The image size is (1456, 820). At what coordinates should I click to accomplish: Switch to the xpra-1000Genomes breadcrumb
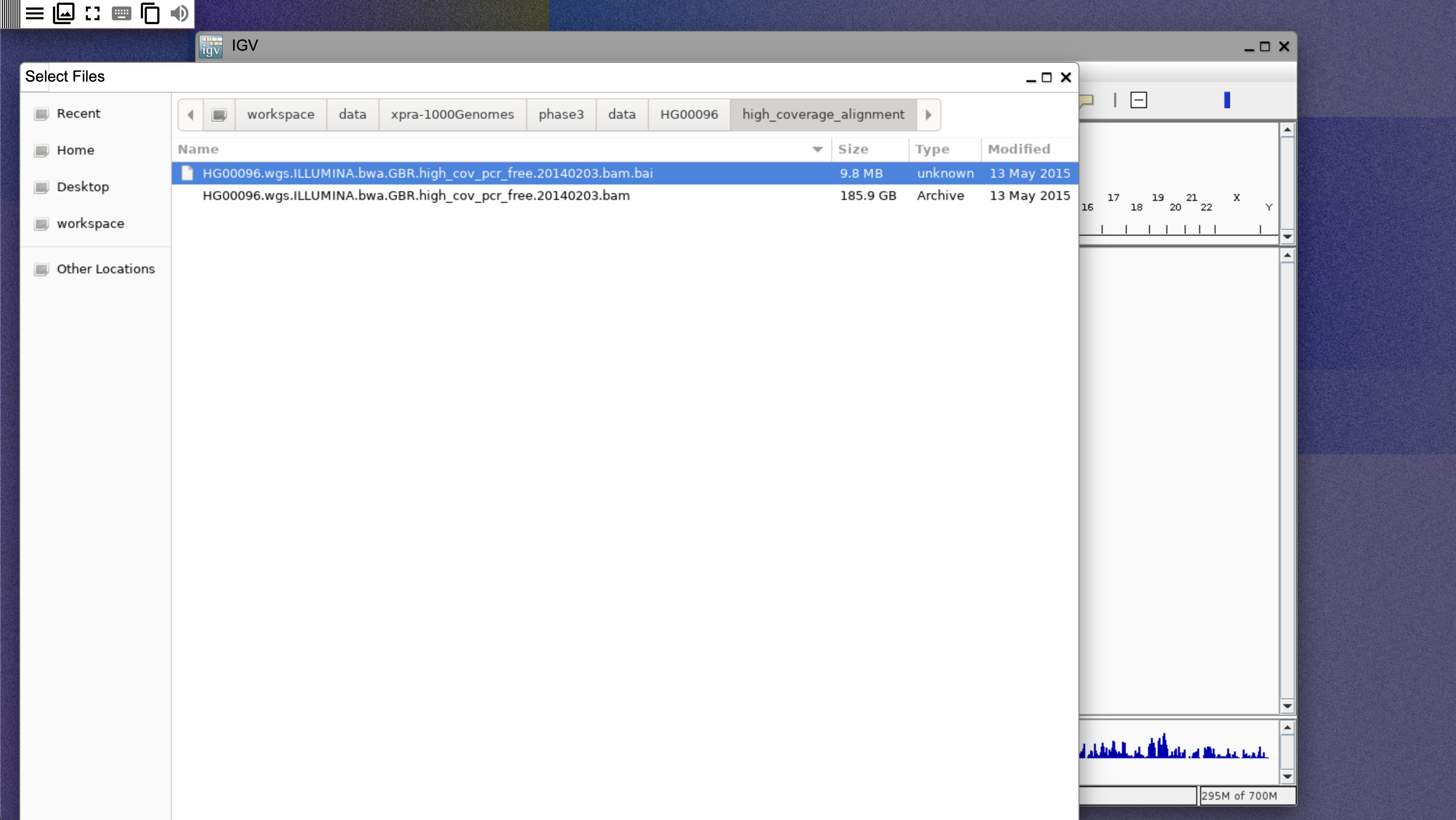(452, 114)
